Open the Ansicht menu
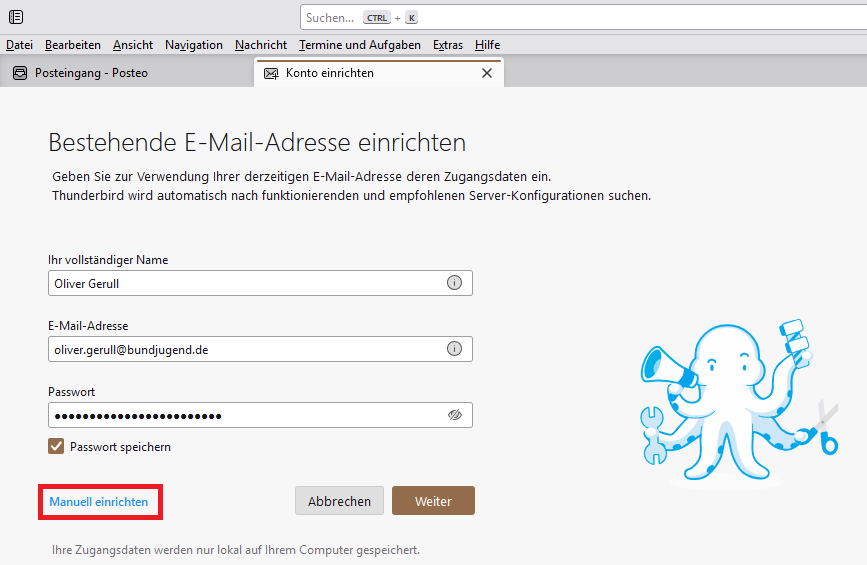This screenshot has height=565, width=867. [x=133, y=45]
